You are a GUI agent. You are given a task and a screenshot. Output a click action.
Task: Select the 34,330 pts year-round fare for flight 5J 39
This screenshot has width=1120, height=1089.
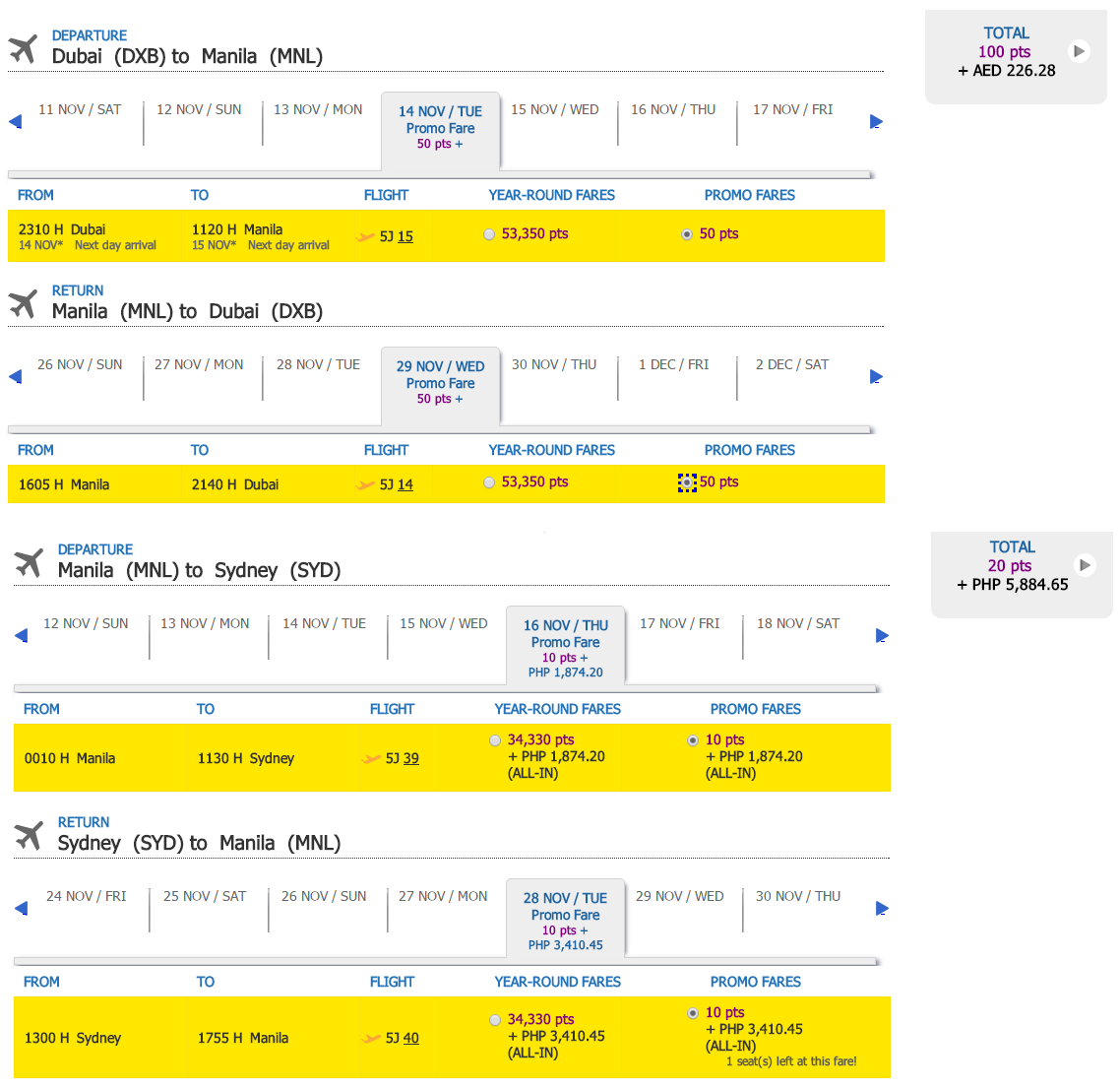(x=495, y=740)
